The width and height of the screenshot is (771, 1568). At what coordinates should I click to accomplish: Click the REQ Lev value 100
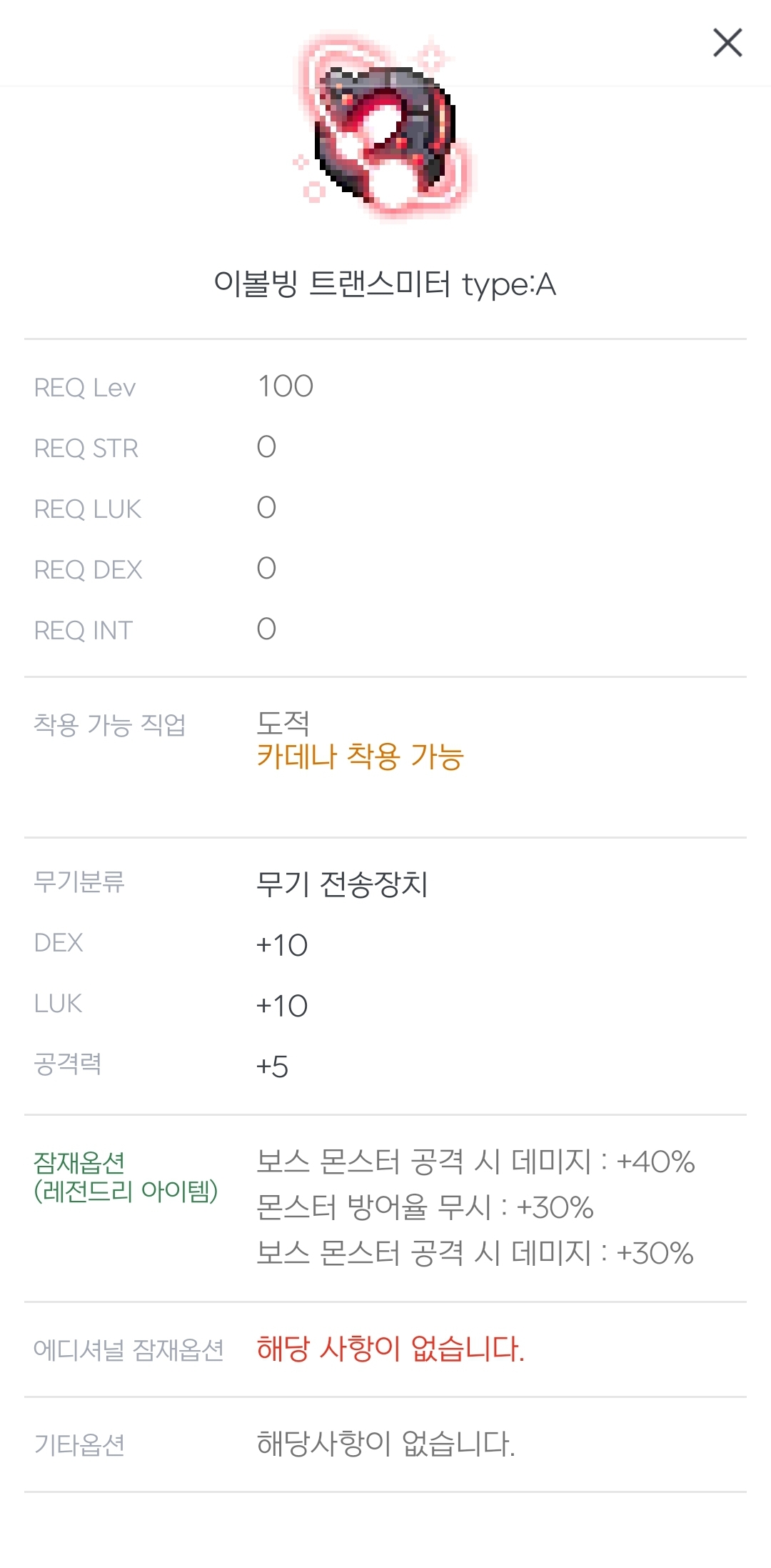pyautogui.click(x=286, y=386)
